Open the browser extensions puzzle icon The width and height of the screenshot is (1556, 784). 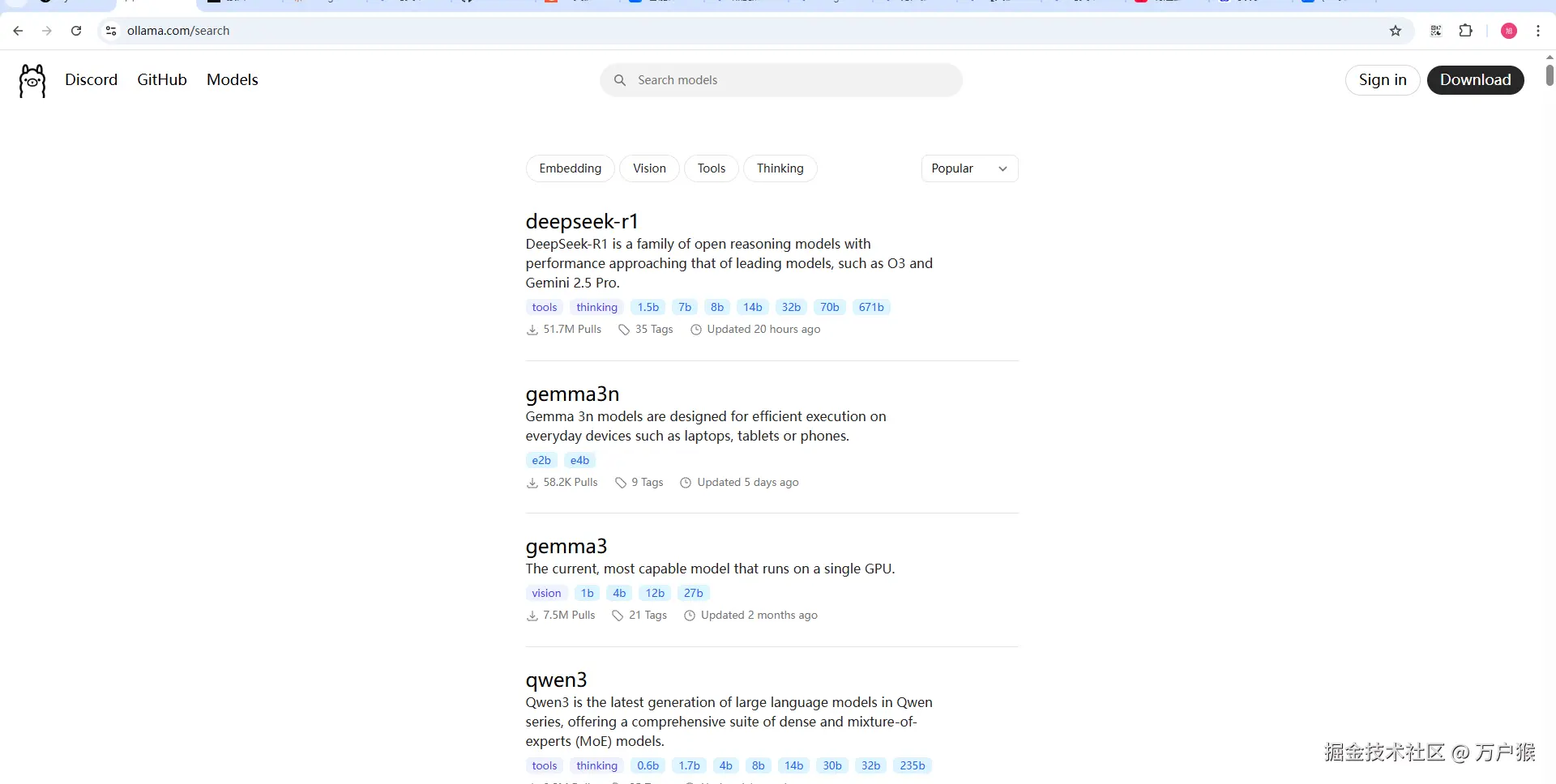coord(1465,31)
